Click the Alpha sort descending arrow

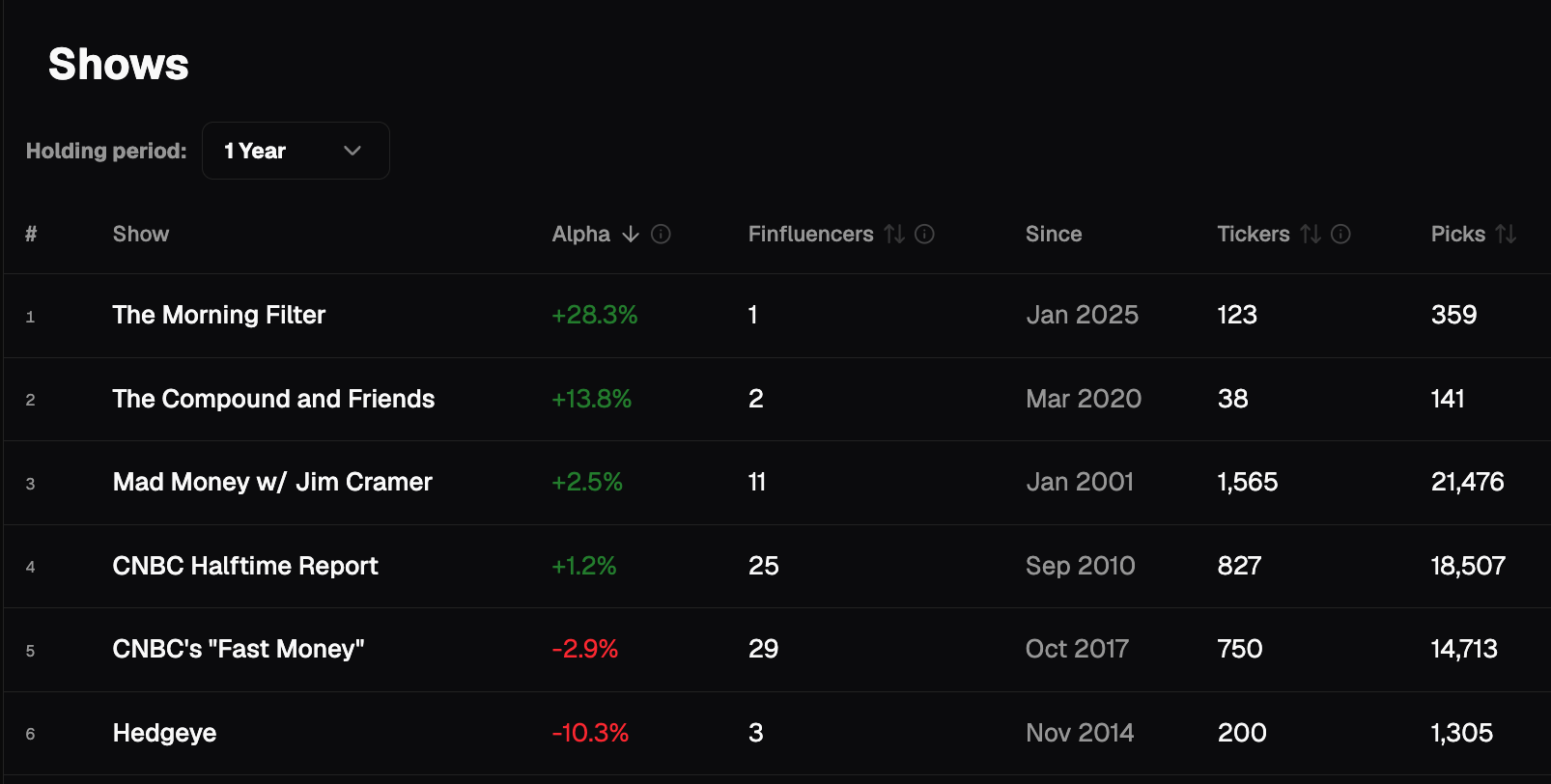pyautogui.click(x=631, y=234)
